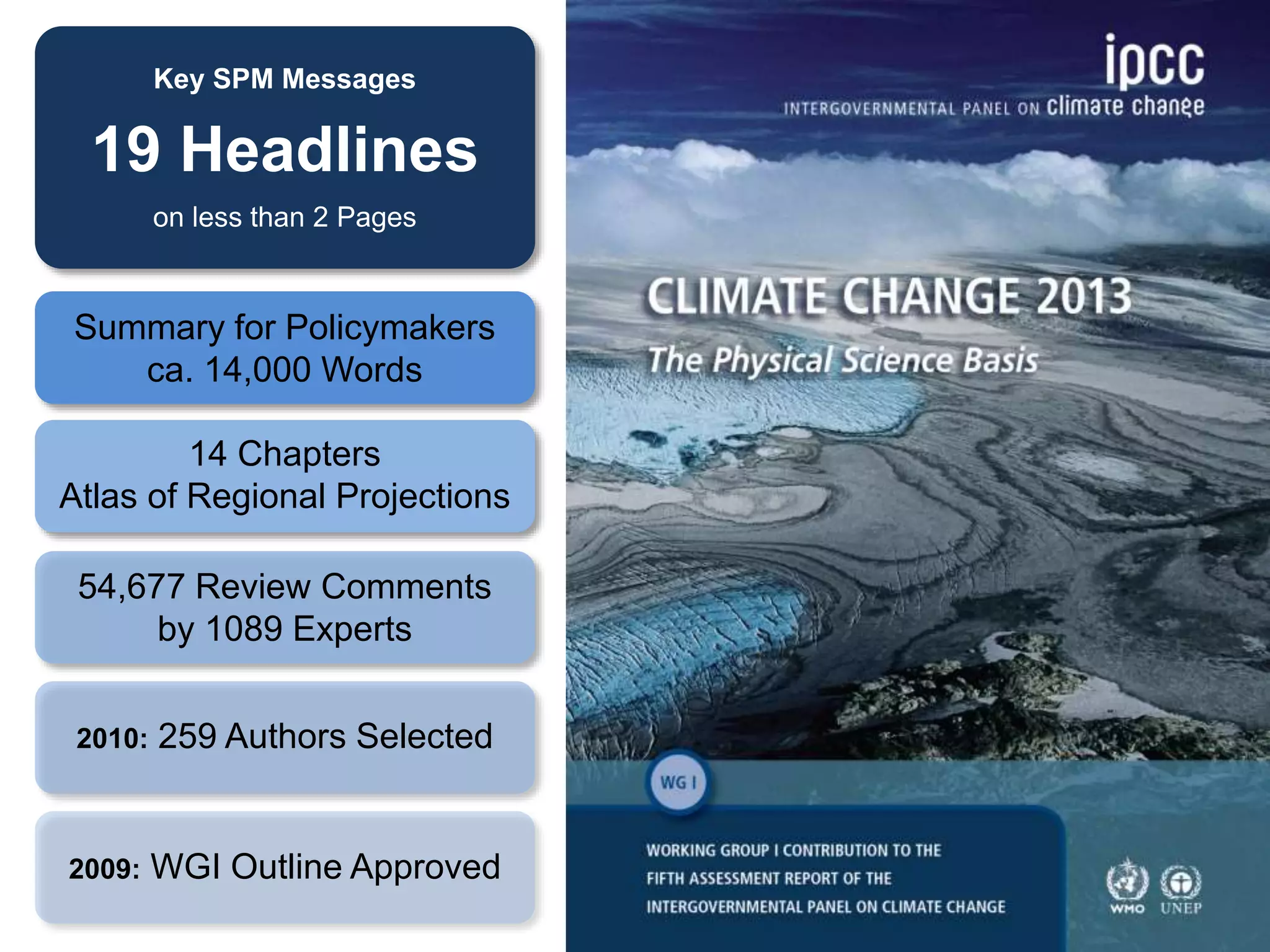1270x952 pixels.
Task: Click the CLIMATE CHANGE 2013 title
Action: point(889,296)
